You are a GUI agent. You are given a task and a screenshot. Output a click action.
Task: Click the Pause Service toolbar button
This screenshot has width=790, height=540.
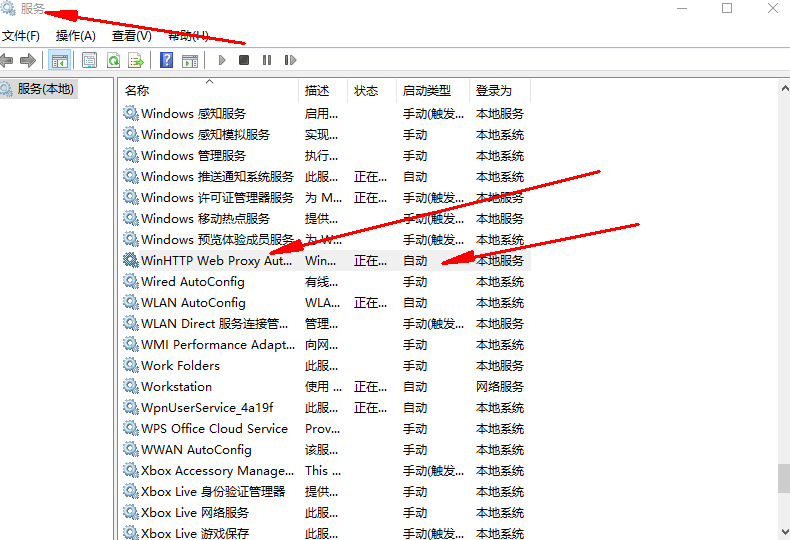coord(267,60)
